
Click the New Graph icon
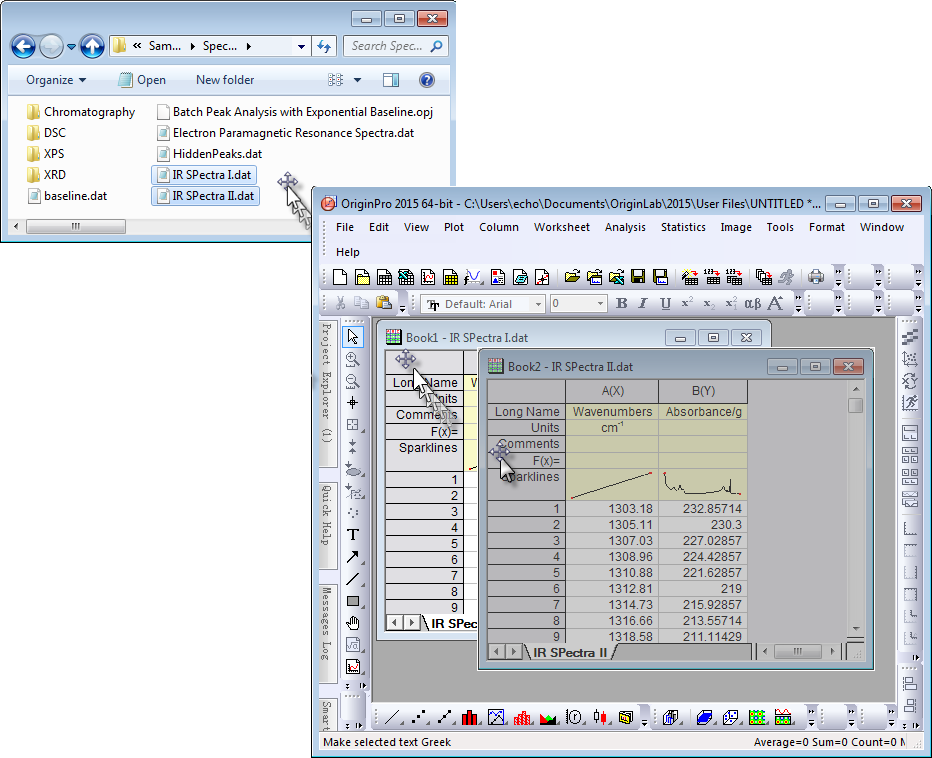[x=429, y=277]
